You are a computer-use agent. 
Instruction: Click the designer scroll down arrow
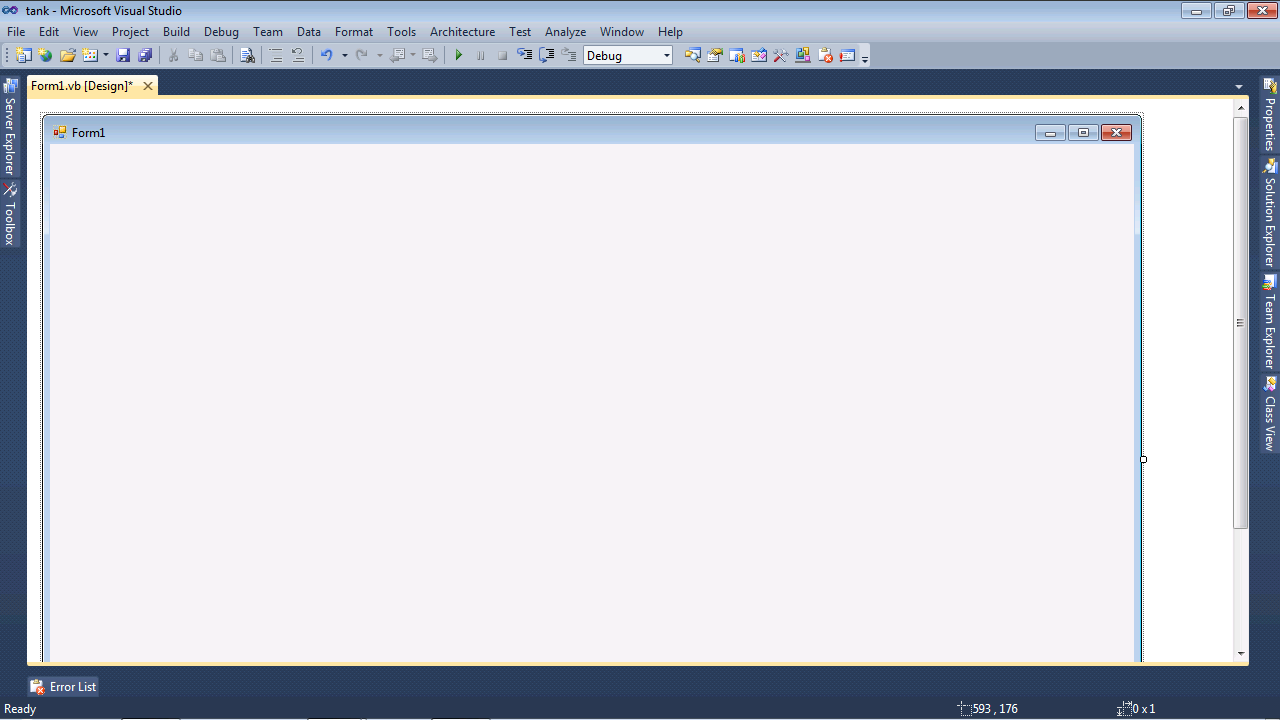1241,653
